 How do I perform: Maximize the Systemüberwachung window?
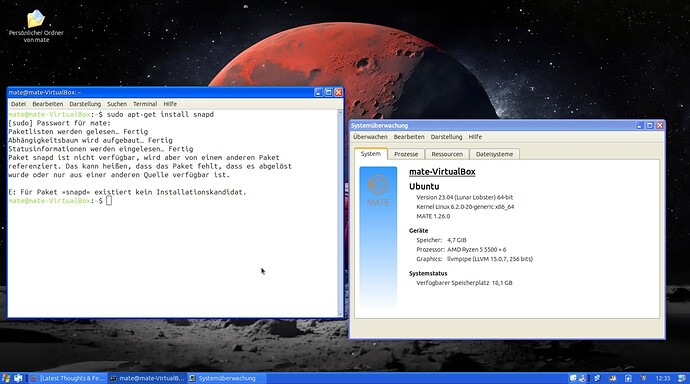[x=650, y=125]
